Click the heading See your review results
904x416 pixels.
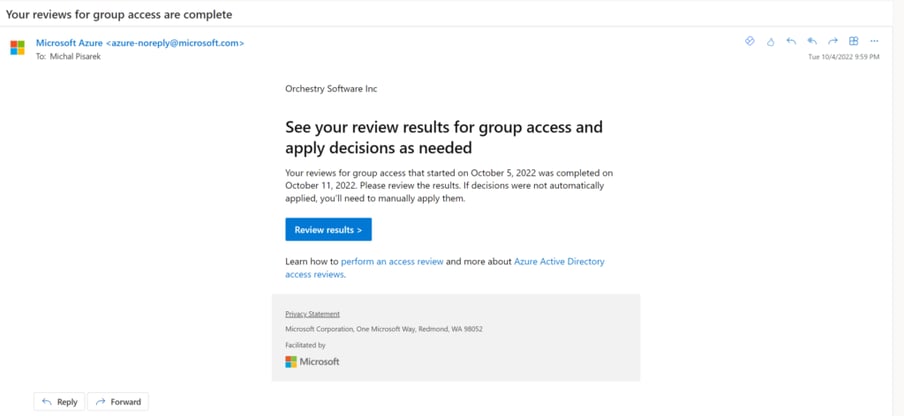444,137
